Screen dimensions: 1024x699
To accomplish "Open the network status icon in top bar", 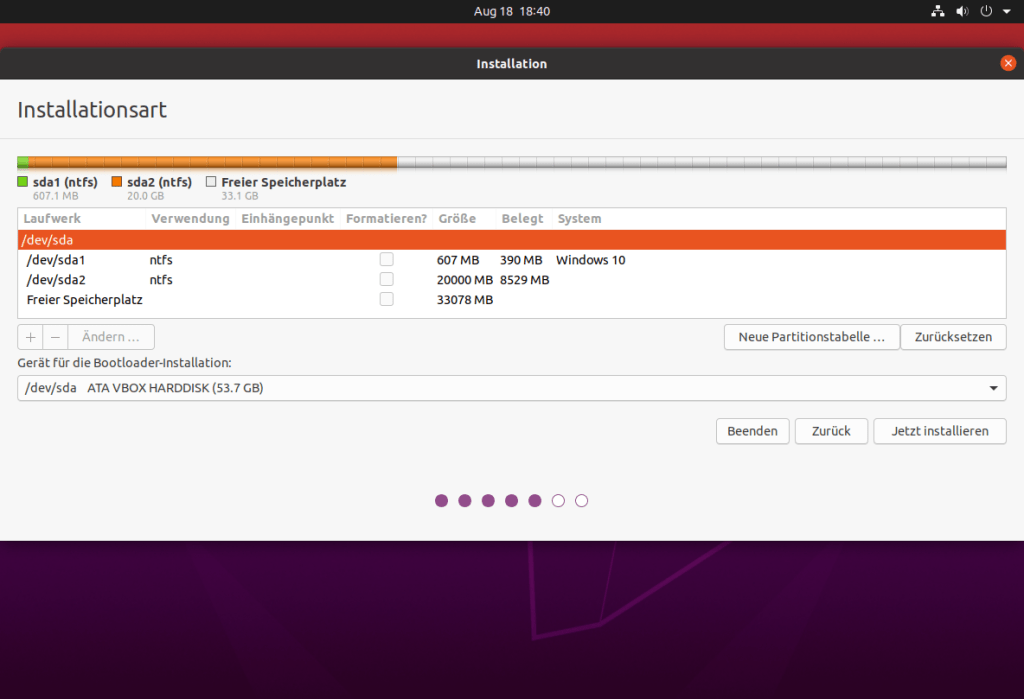I will pyautogui.click(x=937, y=11).
